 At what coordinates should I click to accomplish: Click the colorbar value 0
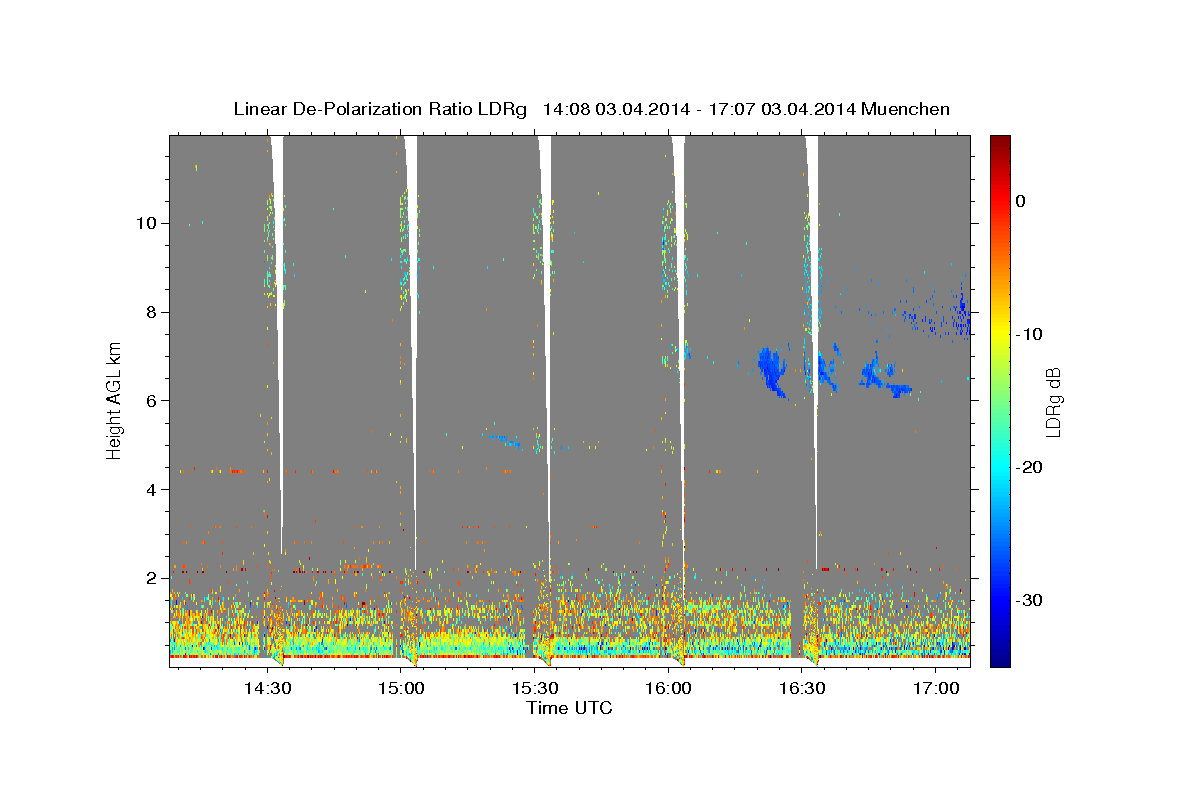pos(1021,201)
